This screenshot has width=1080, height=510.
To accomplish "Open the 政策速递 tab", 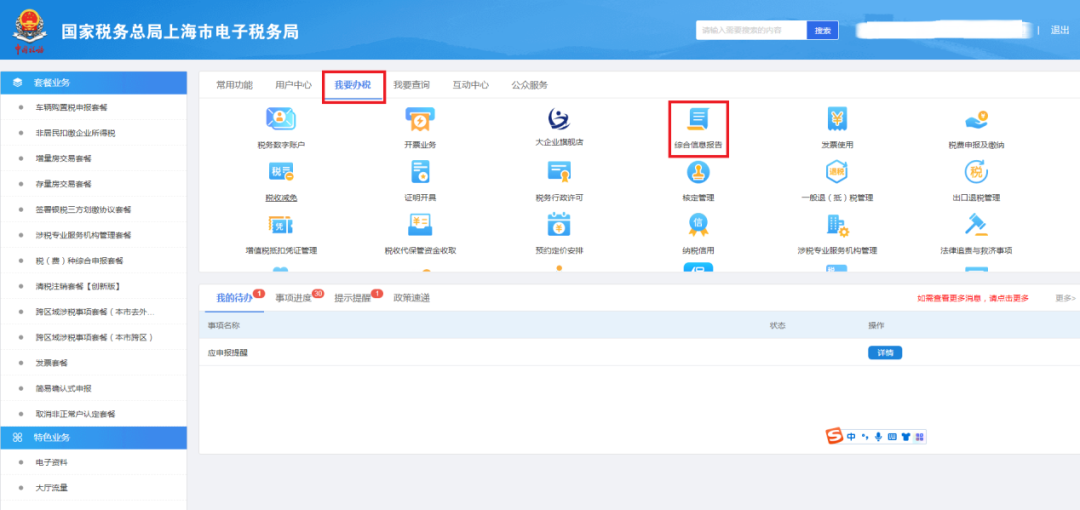I will click(411, 298).
